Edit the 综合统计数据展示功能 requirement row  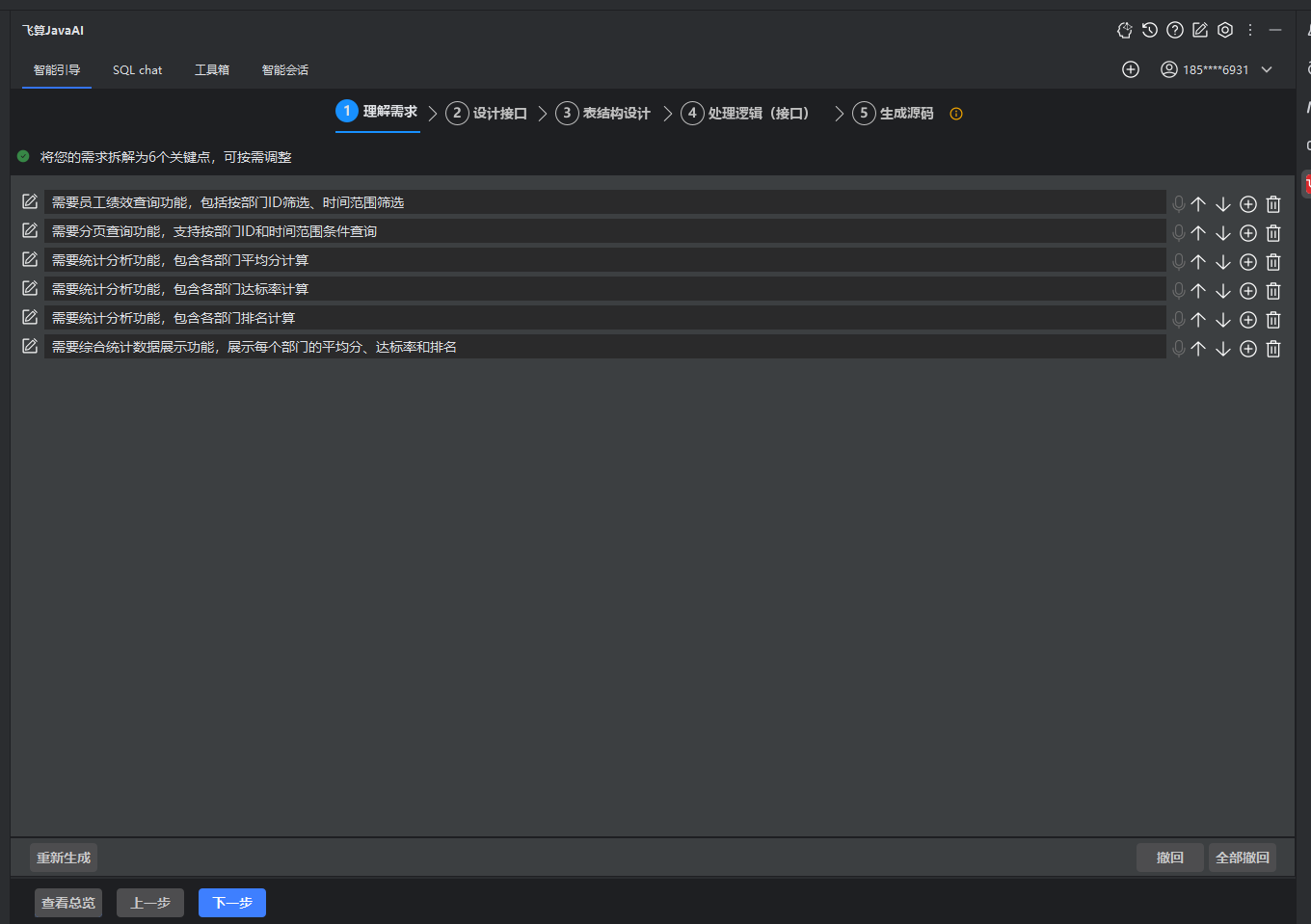[30, 346]
